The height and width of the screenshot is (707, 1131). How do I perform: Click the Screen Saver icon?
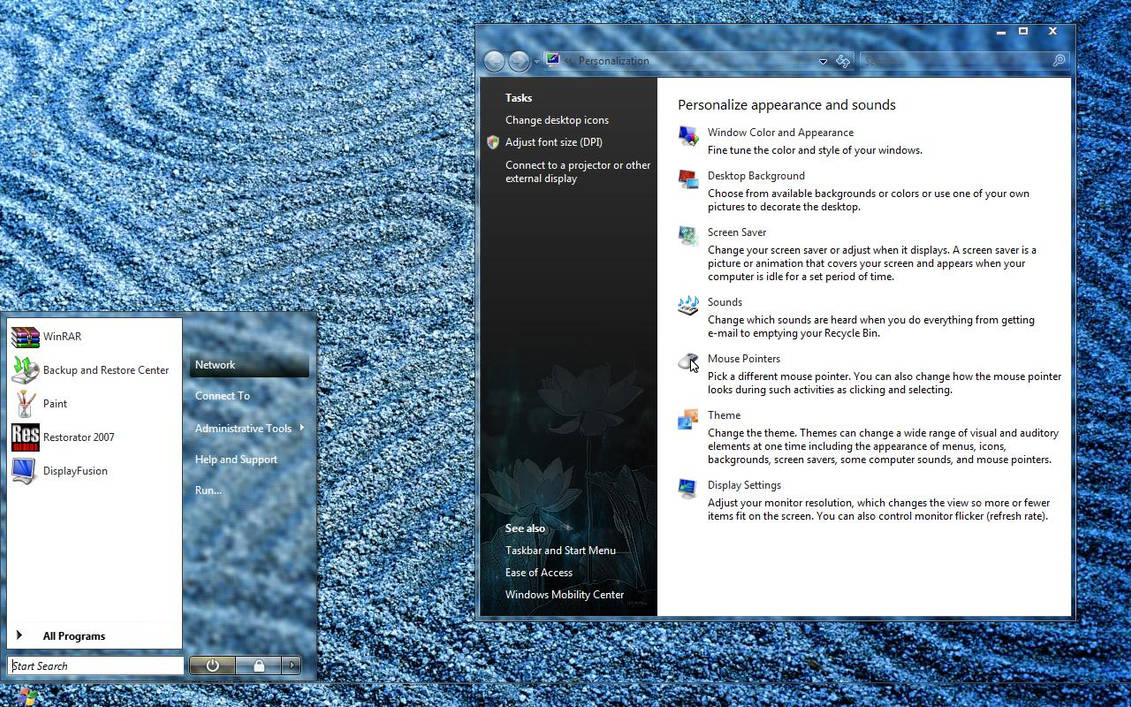688,235
